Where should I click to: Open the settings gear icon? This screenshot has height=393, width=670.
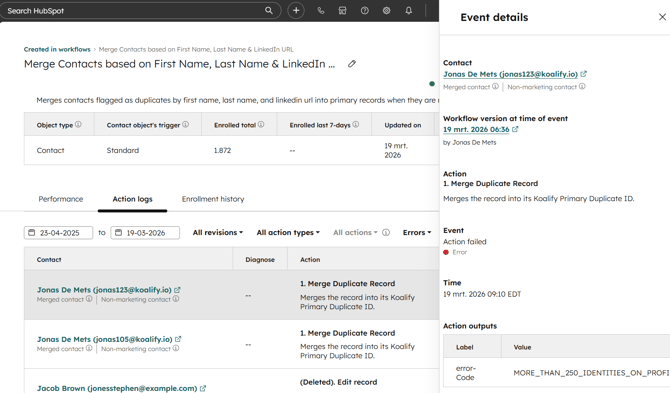[x=386, y=11]
